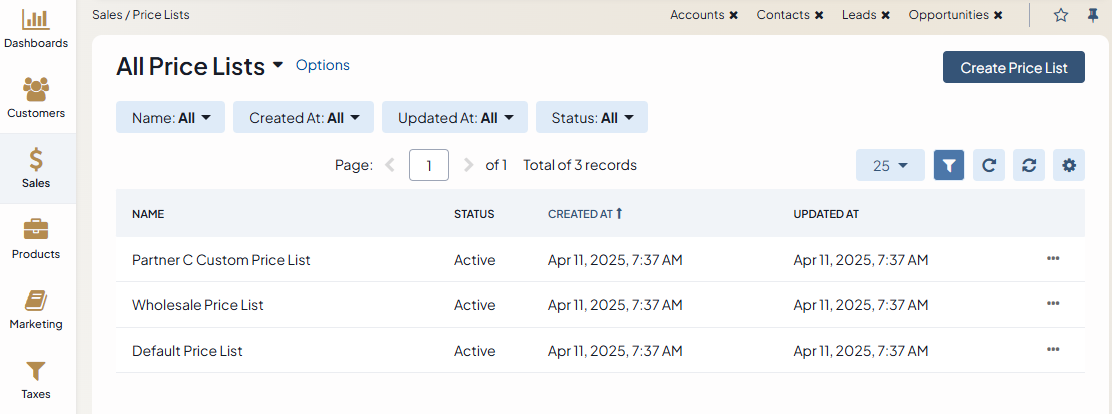Open the 25 per-page dropdown
Screen dimensions: 1112x414
tap(890, 165)
